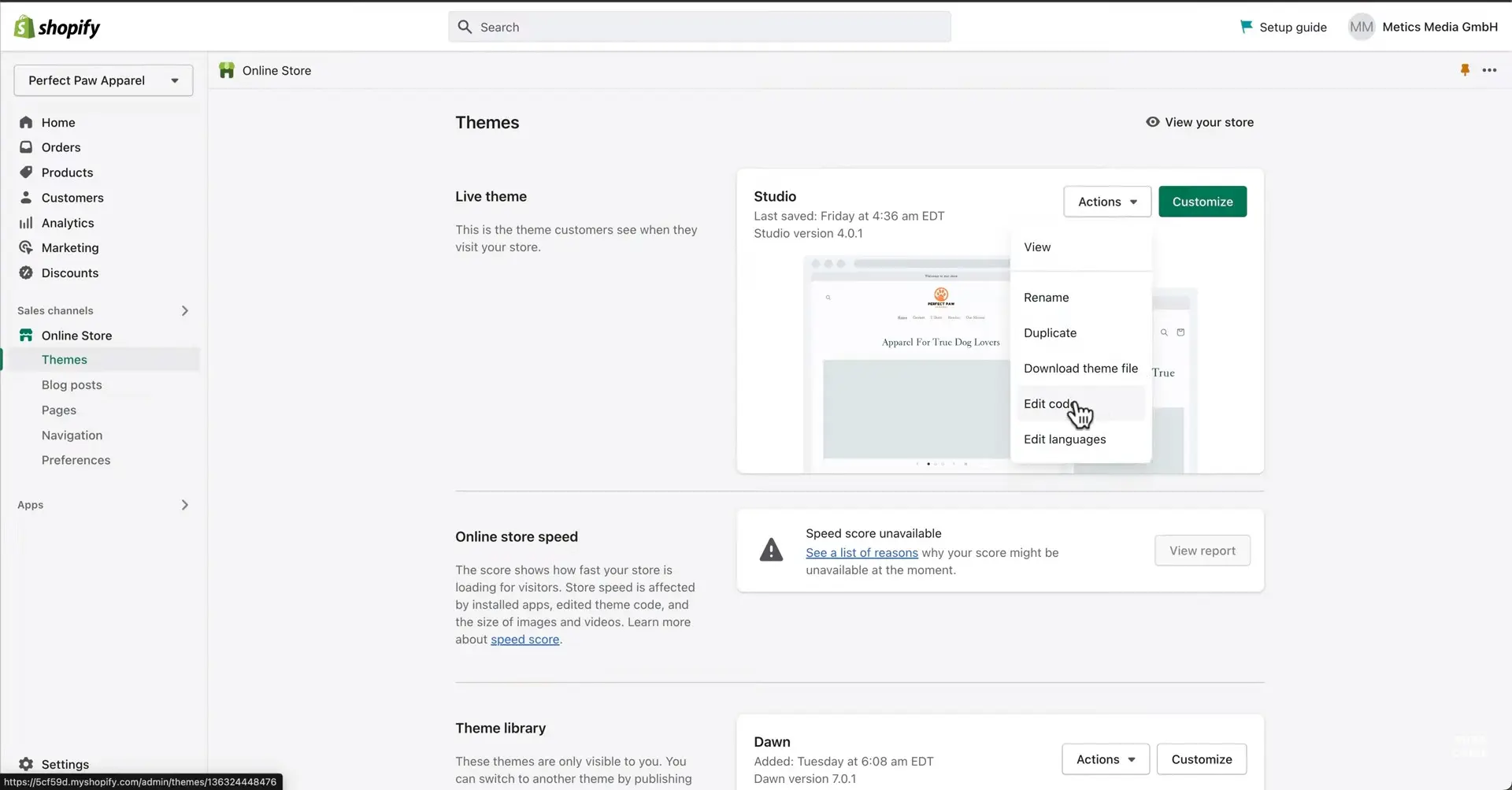Click the Metics Media GmbH account name
This screenshot has width=1512, height=790.
coord(1440,27)
